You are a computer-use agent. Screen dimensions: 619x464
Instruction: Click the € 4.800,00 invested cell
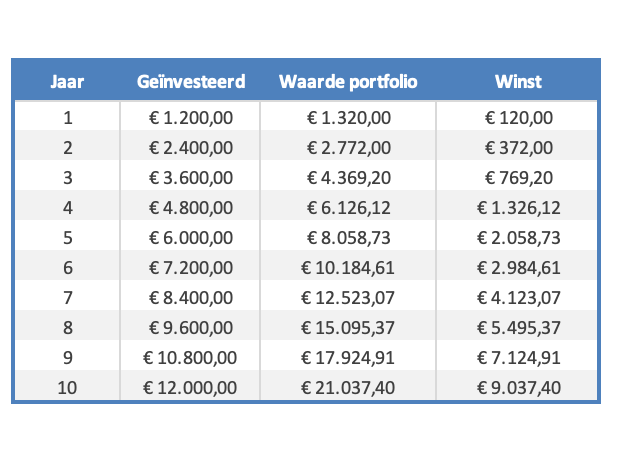pyautogui.click(x=190, y=208)
